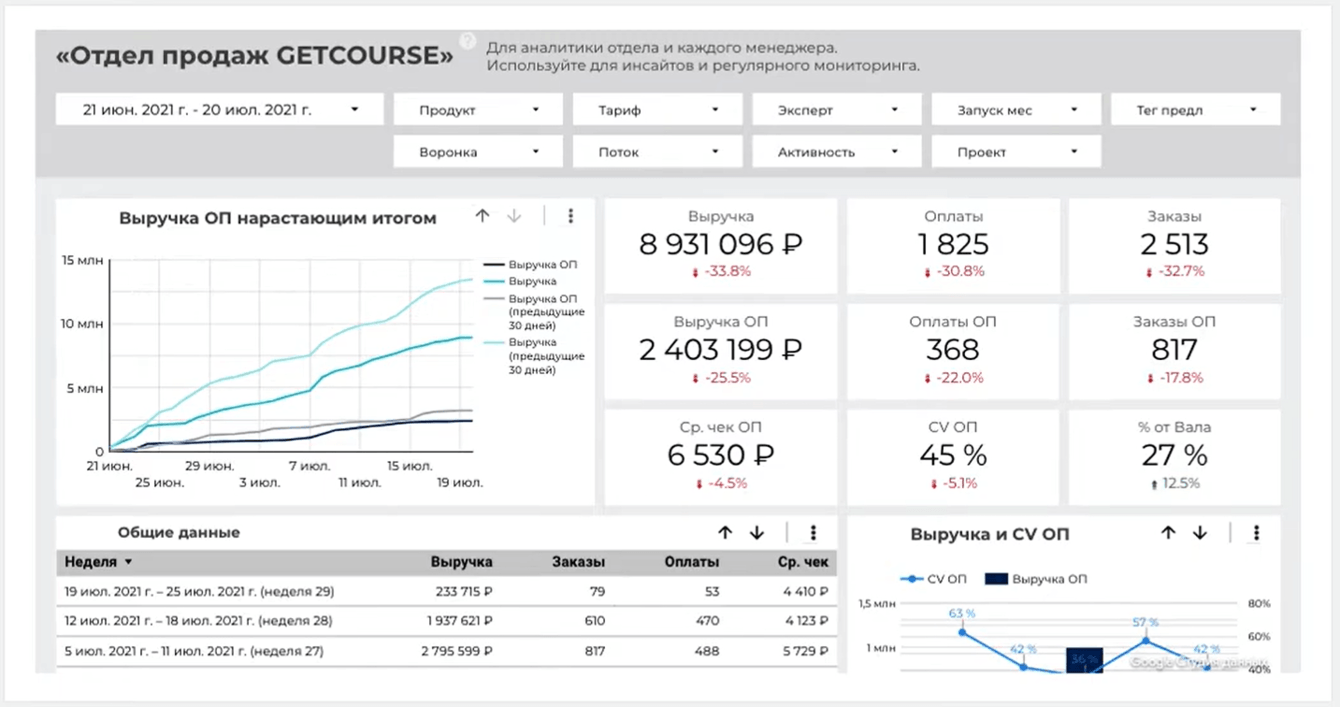Select row 12 июл. – 18 июл. (неделя 28)
Viewport: 1340px width, 707px height.
(447, 621)
